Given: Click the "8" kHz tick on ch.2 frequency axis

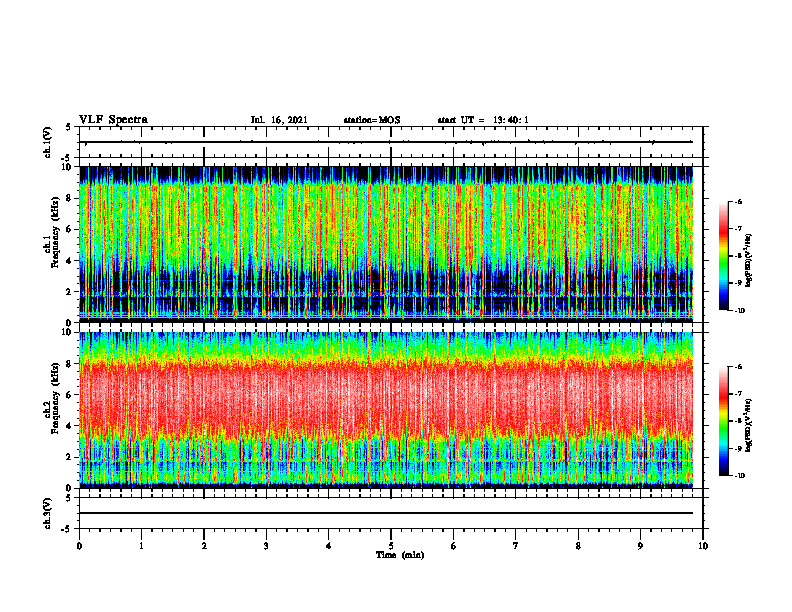Looking at the screenshot, I should coord(71,364).
